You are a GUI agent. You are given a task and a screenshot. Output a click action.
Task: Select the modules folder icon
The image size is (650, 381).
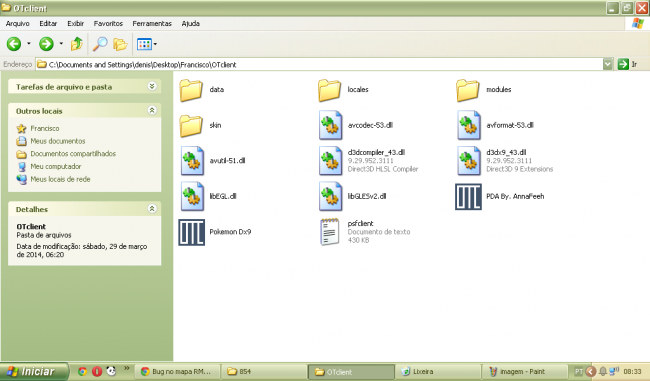tap(468, 90)
